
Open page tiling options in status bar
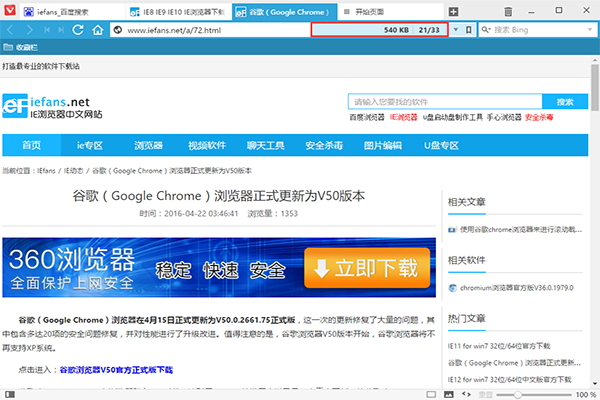point(431,394)
